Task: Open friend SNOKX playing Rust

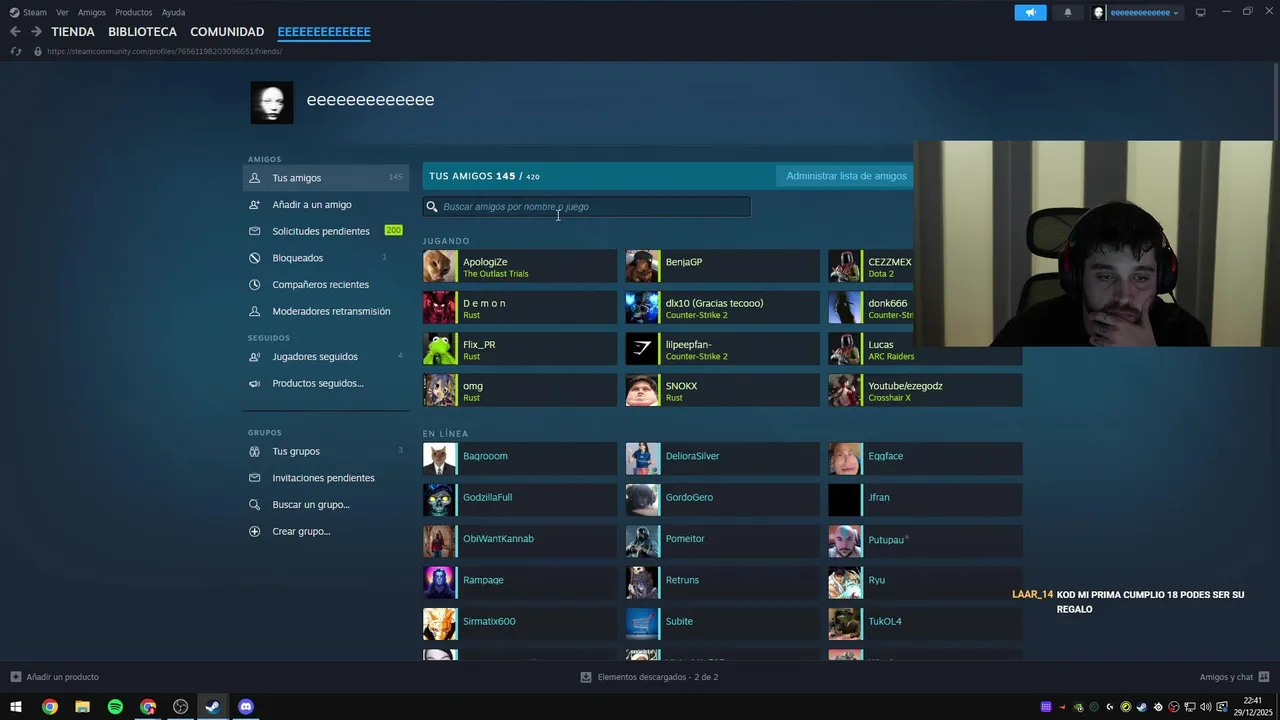Action: pos(723,391)
